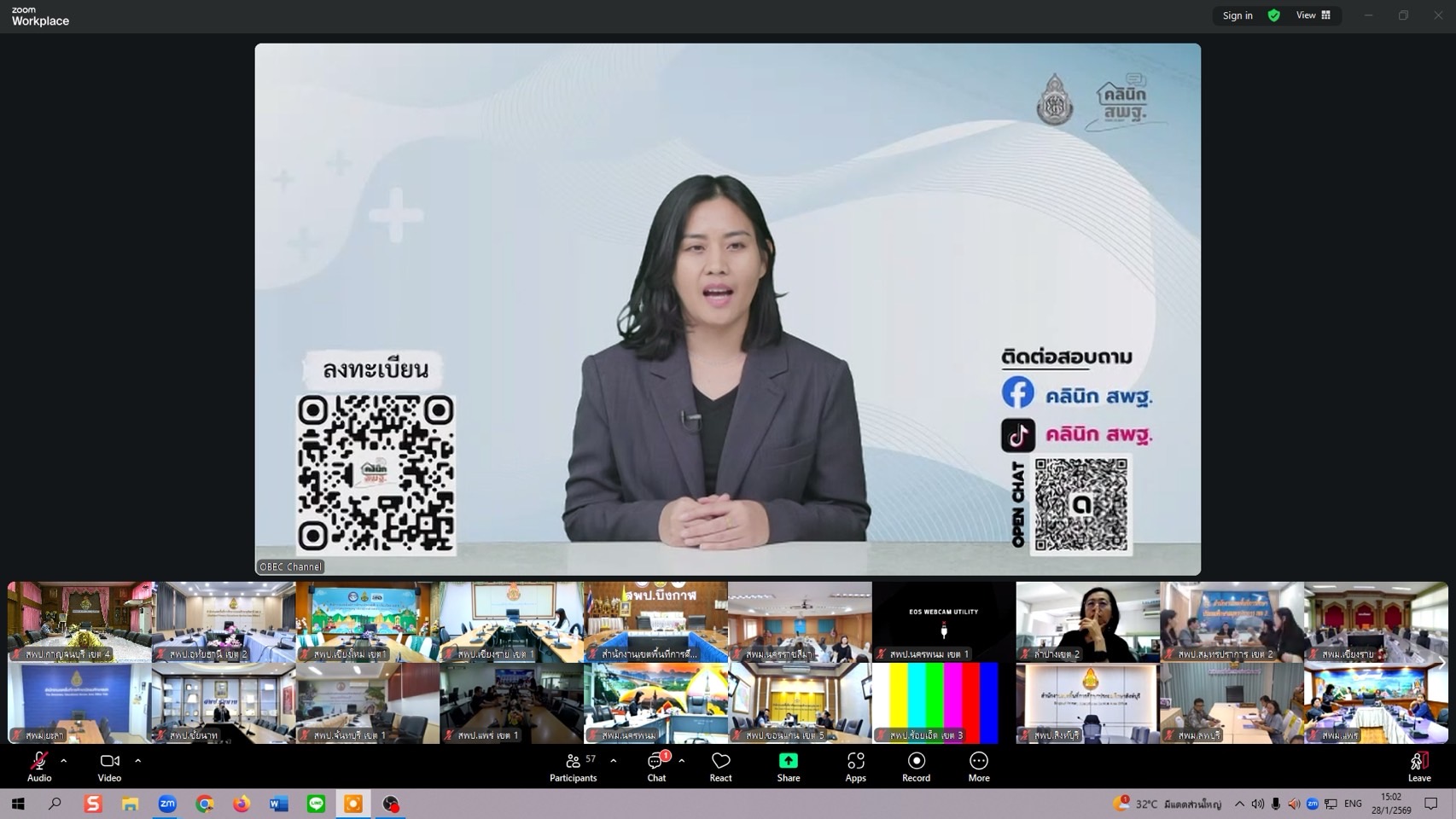Open the Chat panel
The height and width of the screenshot is (819, 1456).
click(x=655, y=765)
